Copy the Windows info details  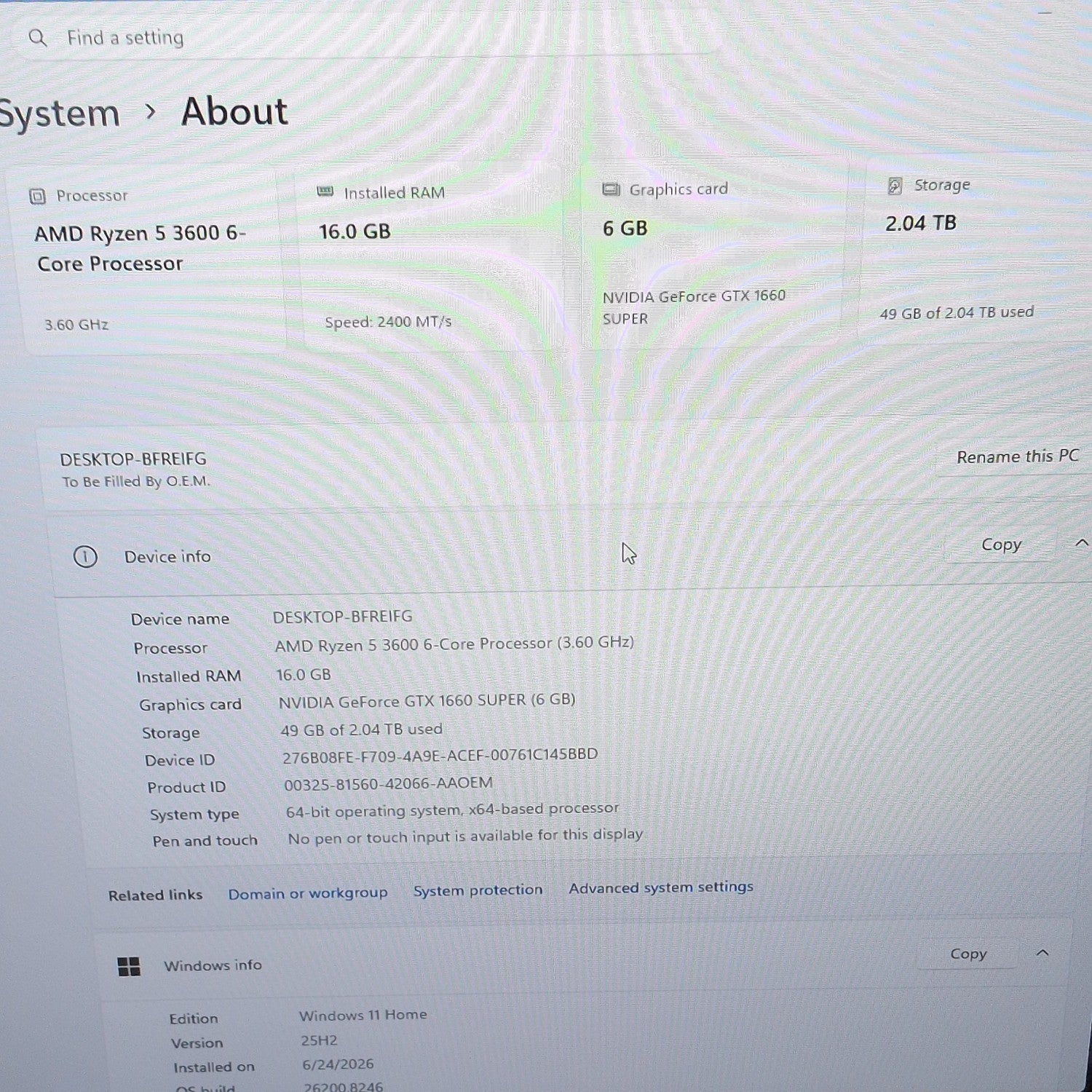point(968,954)
